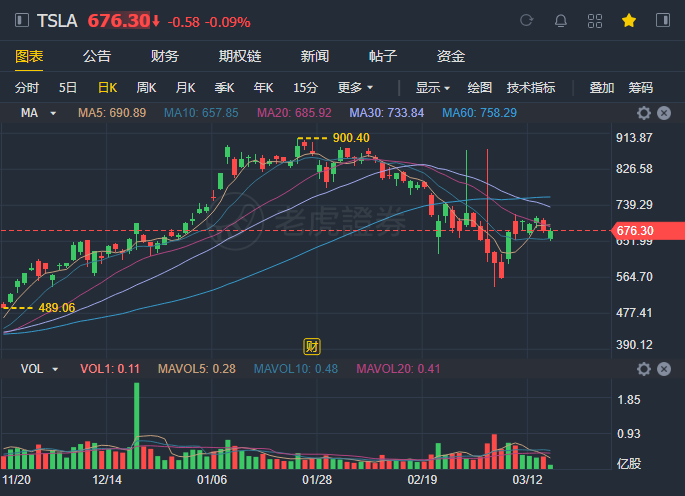Open the 技术指标 indicators button
Viewport: 685px width, 496px height.
point(531,88)
